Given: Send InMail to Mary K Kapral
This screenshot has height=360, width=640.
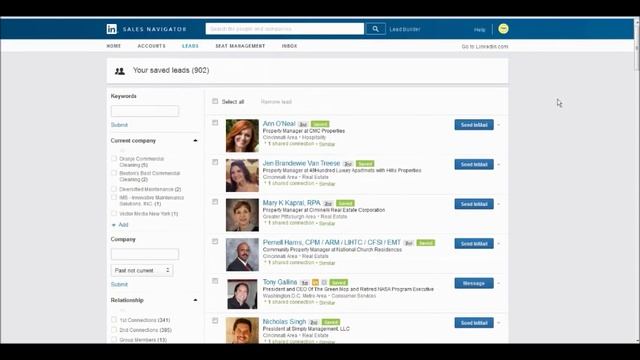Looking at the screenshot, I should [x=474, y=204].
